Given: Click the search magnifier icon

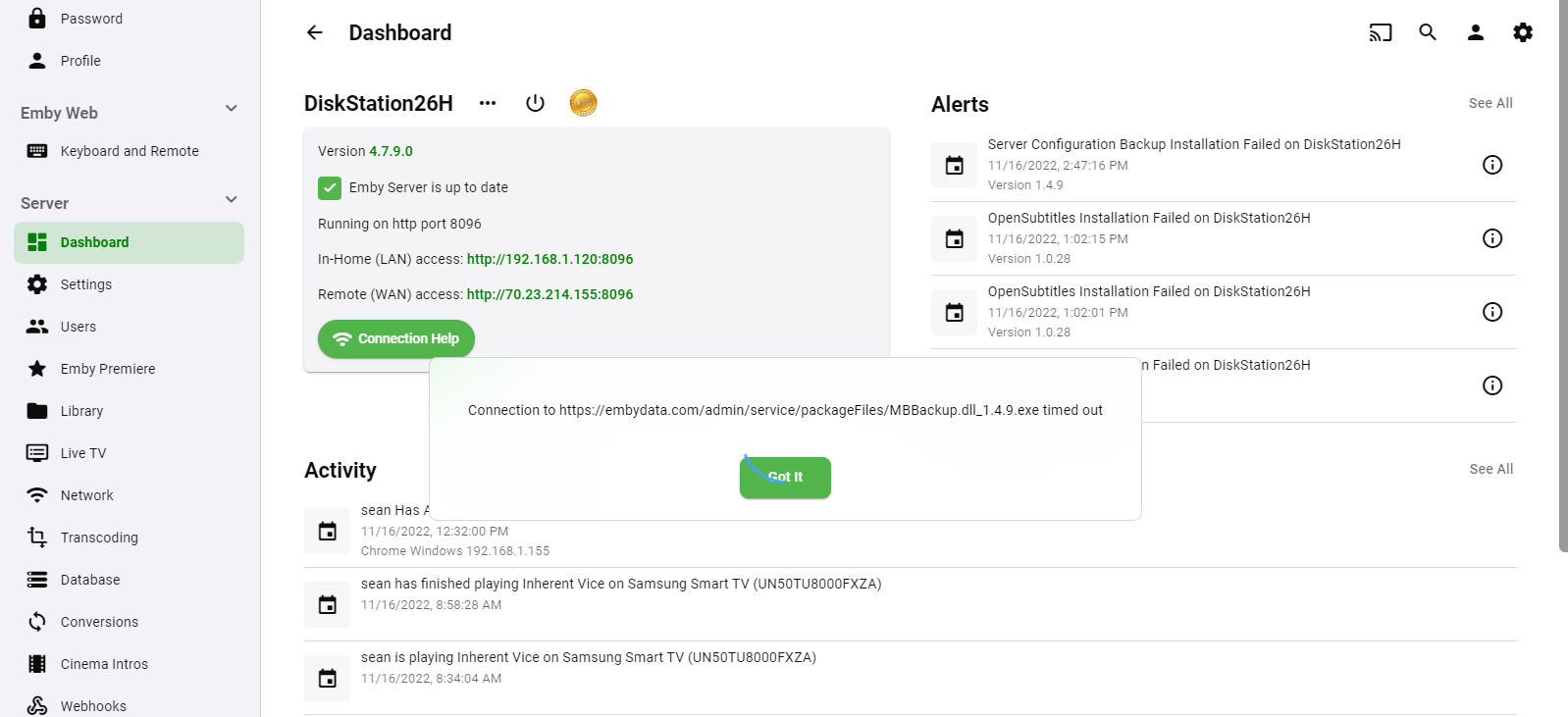Looking at the screenshot, I should point(1428,32).
